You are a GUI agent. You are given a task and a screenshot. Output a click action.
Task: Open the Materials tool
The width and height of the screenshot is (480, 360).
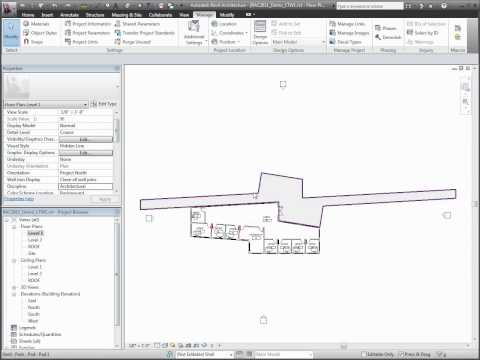[36, 24]
